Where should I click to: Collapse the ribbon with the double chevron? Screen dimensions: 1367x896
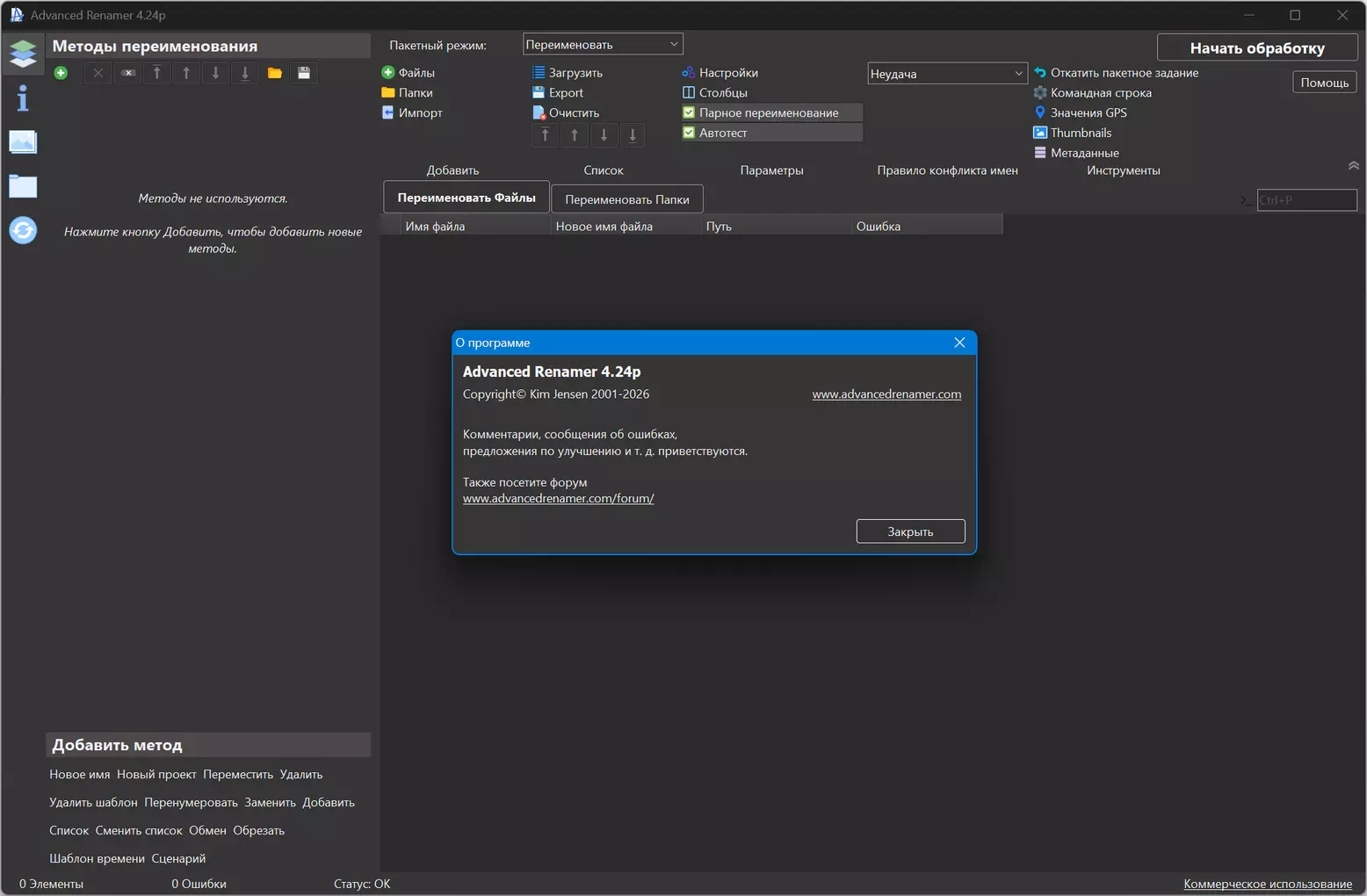point(1353,166)
